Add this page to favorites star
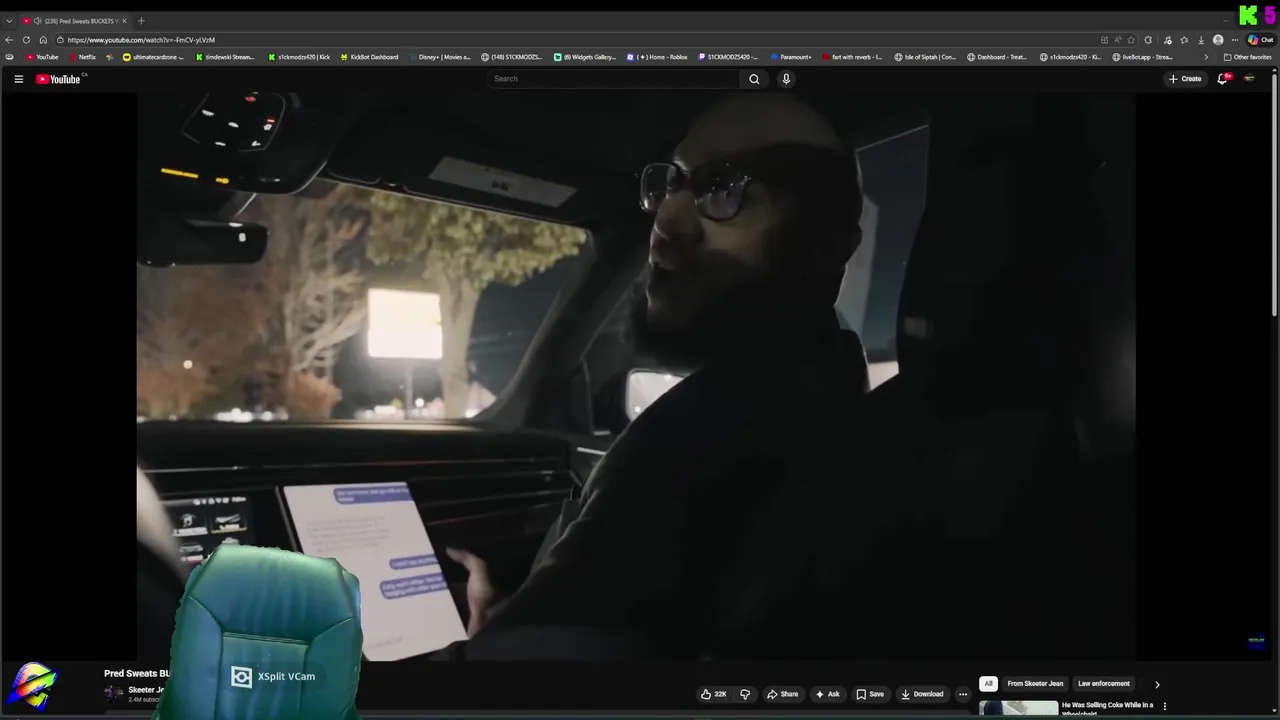This screenshot has height=720, width=1280. (1131, 40)
